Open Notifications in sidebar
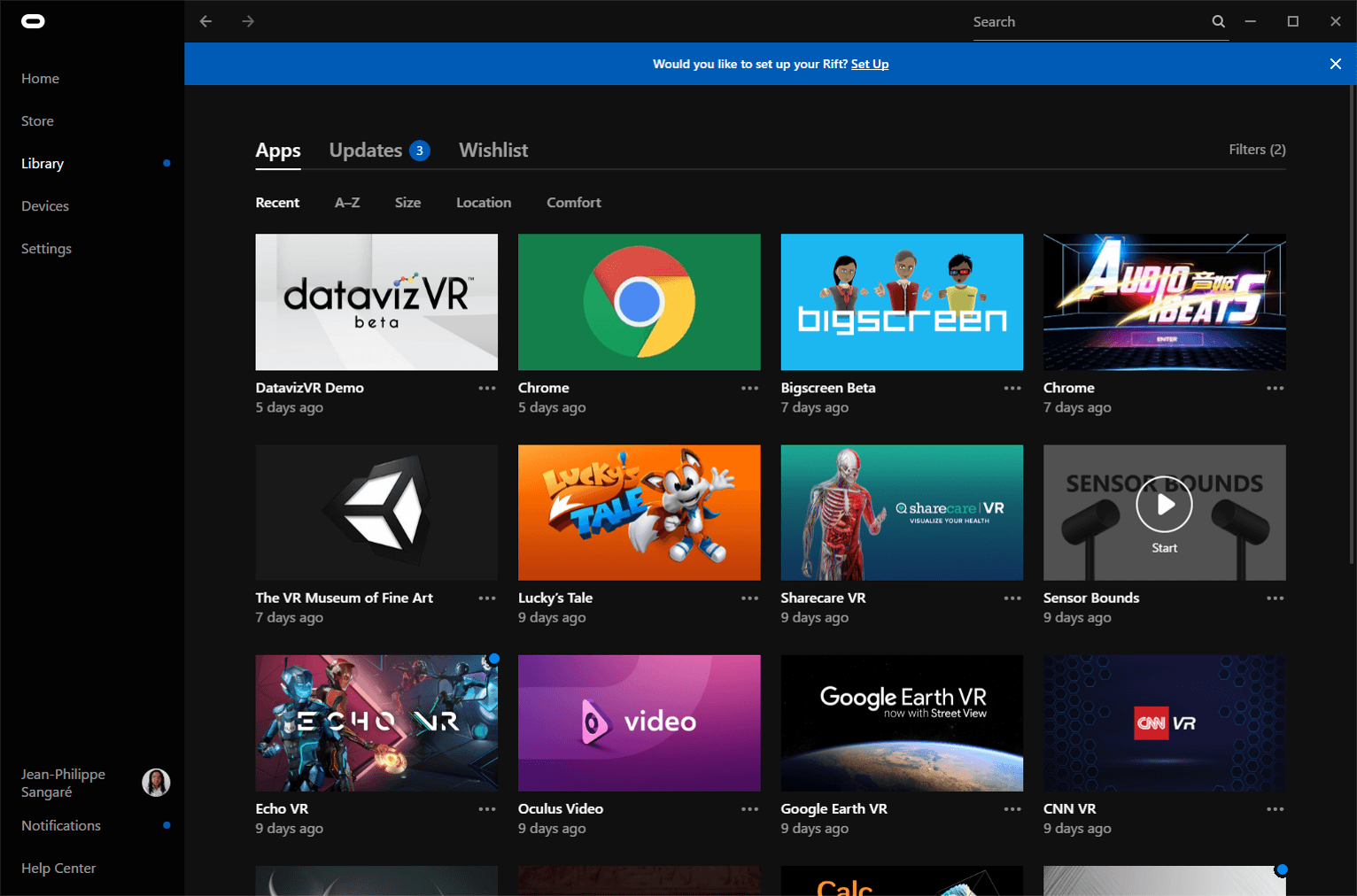Image resolution: width=1357 pixels, height=896 pixels. 61,826
